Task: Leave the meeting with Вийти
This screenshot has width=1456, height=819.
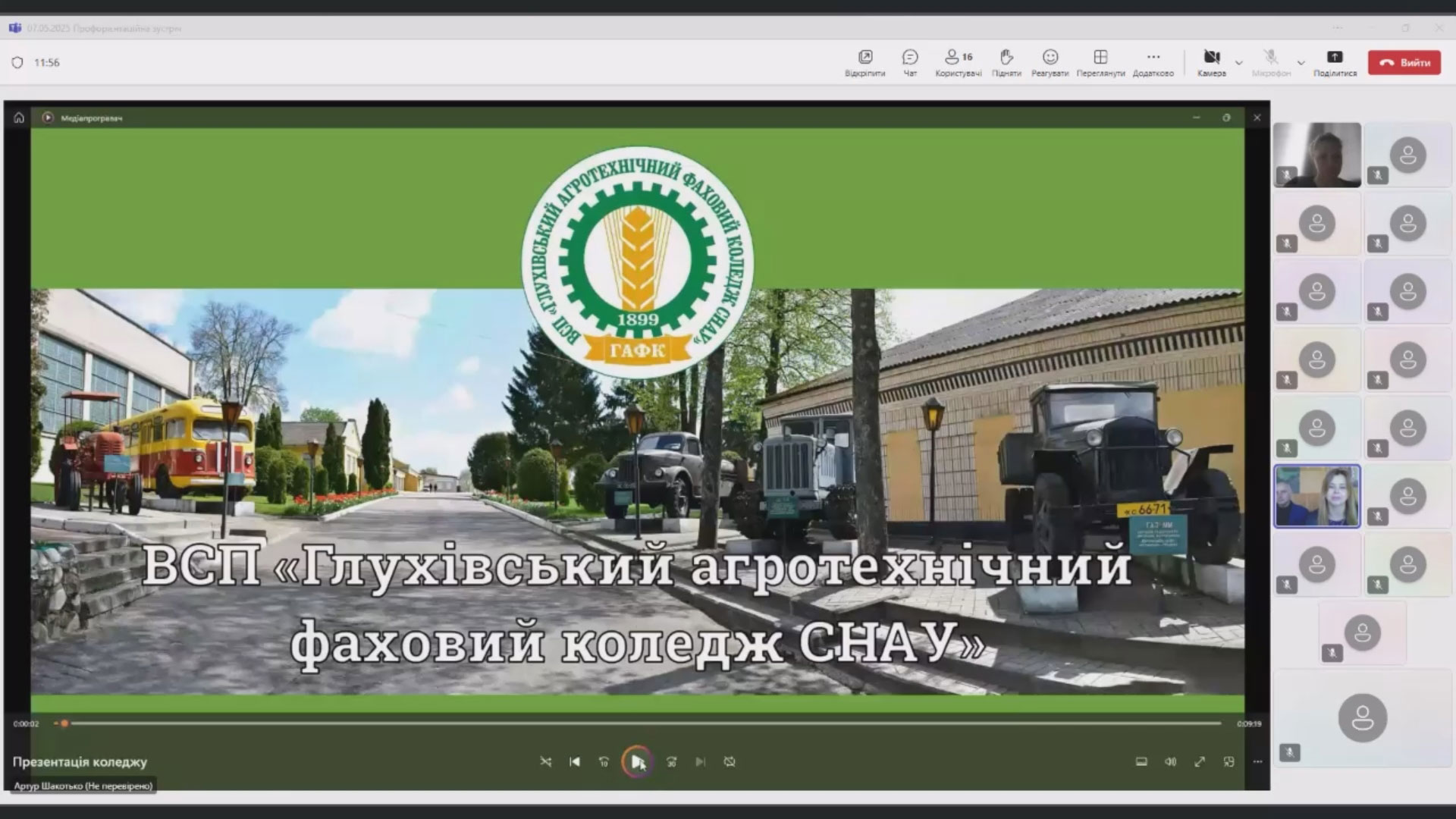Action: click(x=1404, y=62)
